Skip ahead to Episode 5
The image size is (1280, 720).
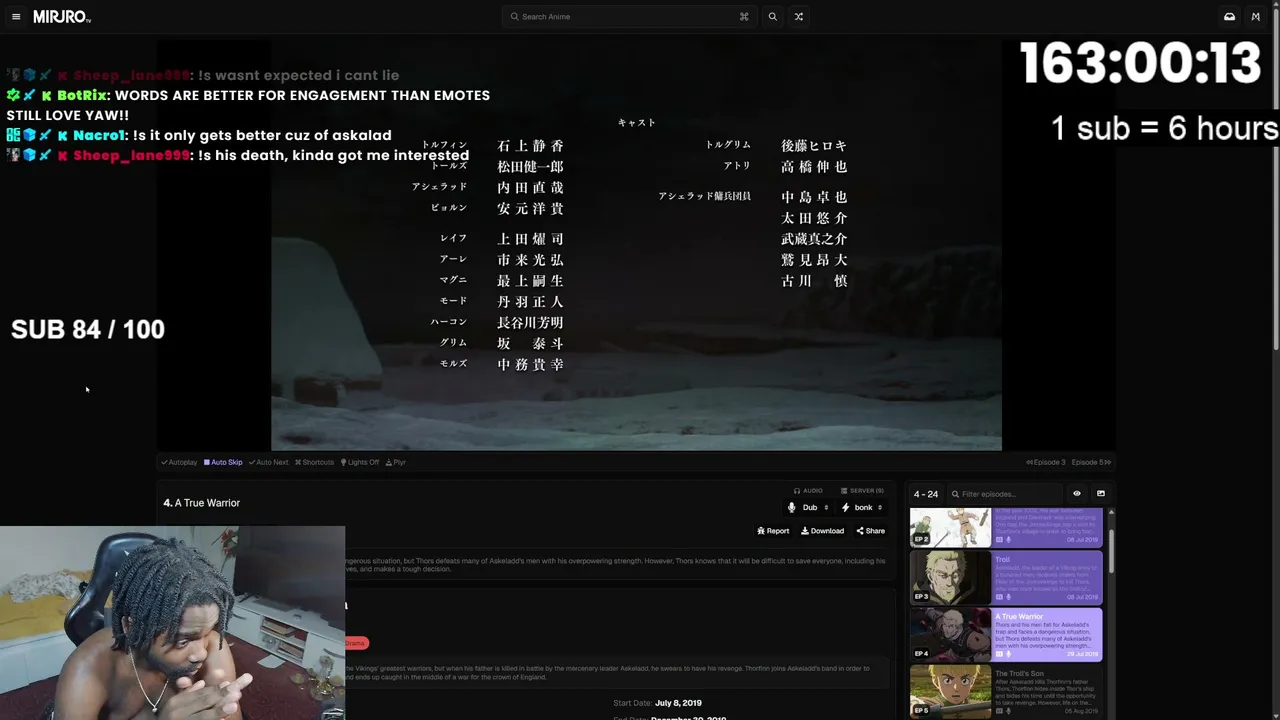pos(1091,462)
